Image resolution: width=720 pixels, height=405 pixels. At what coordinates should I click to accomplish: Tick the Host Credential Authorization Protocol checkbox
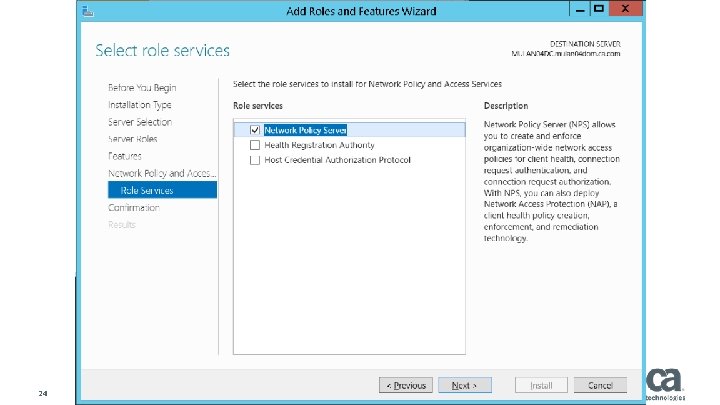(x=255, y=160)
